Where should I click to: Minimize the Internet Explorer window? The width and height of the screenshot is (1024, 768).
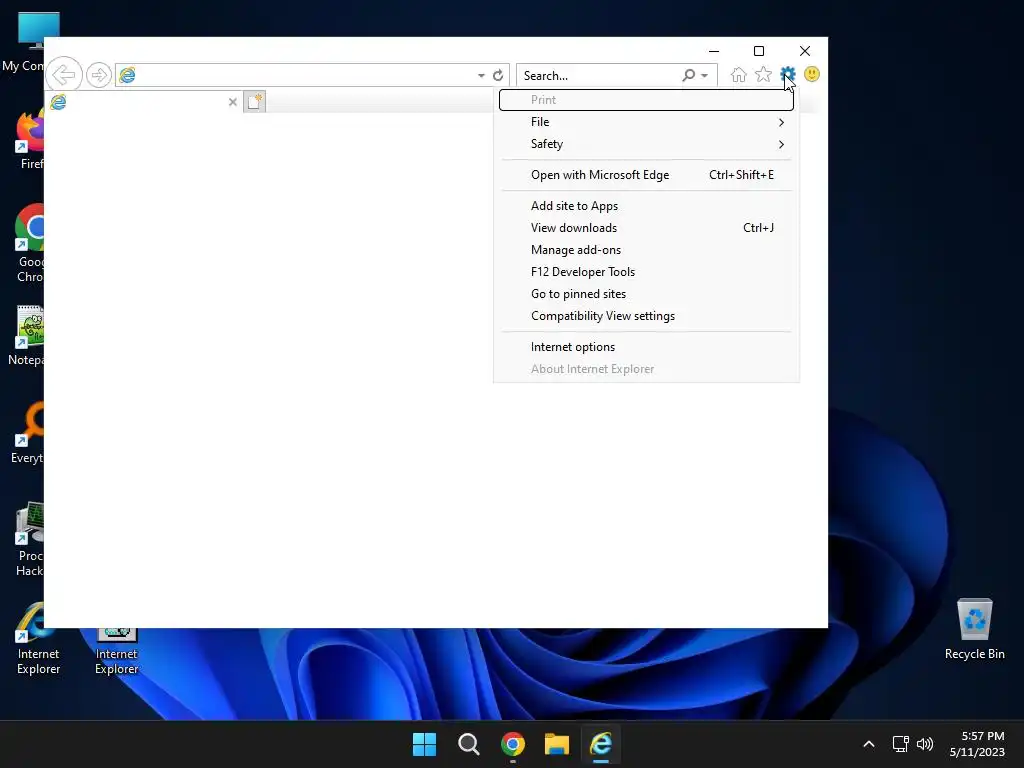[x=714, y=51]
